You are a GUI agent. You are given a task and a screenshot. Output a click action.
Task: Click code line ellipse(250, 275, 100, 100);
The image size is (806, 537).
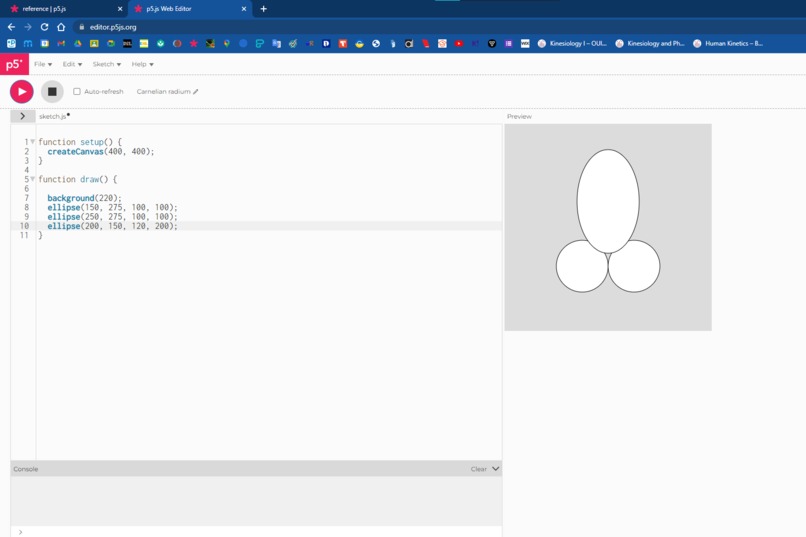(112, 216)
